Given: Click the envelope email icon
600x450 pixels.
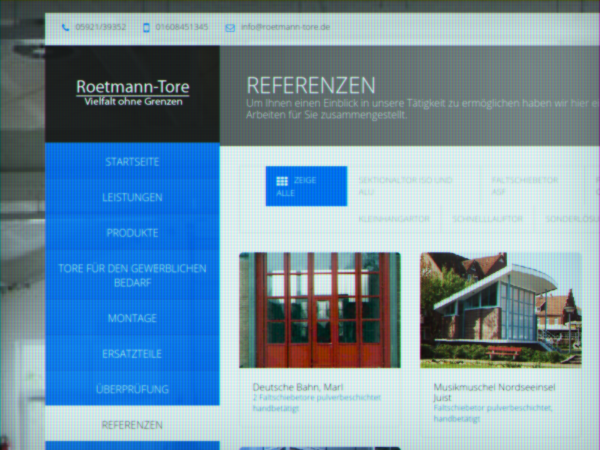Looking at the screenshot, I should pos(230,28).
